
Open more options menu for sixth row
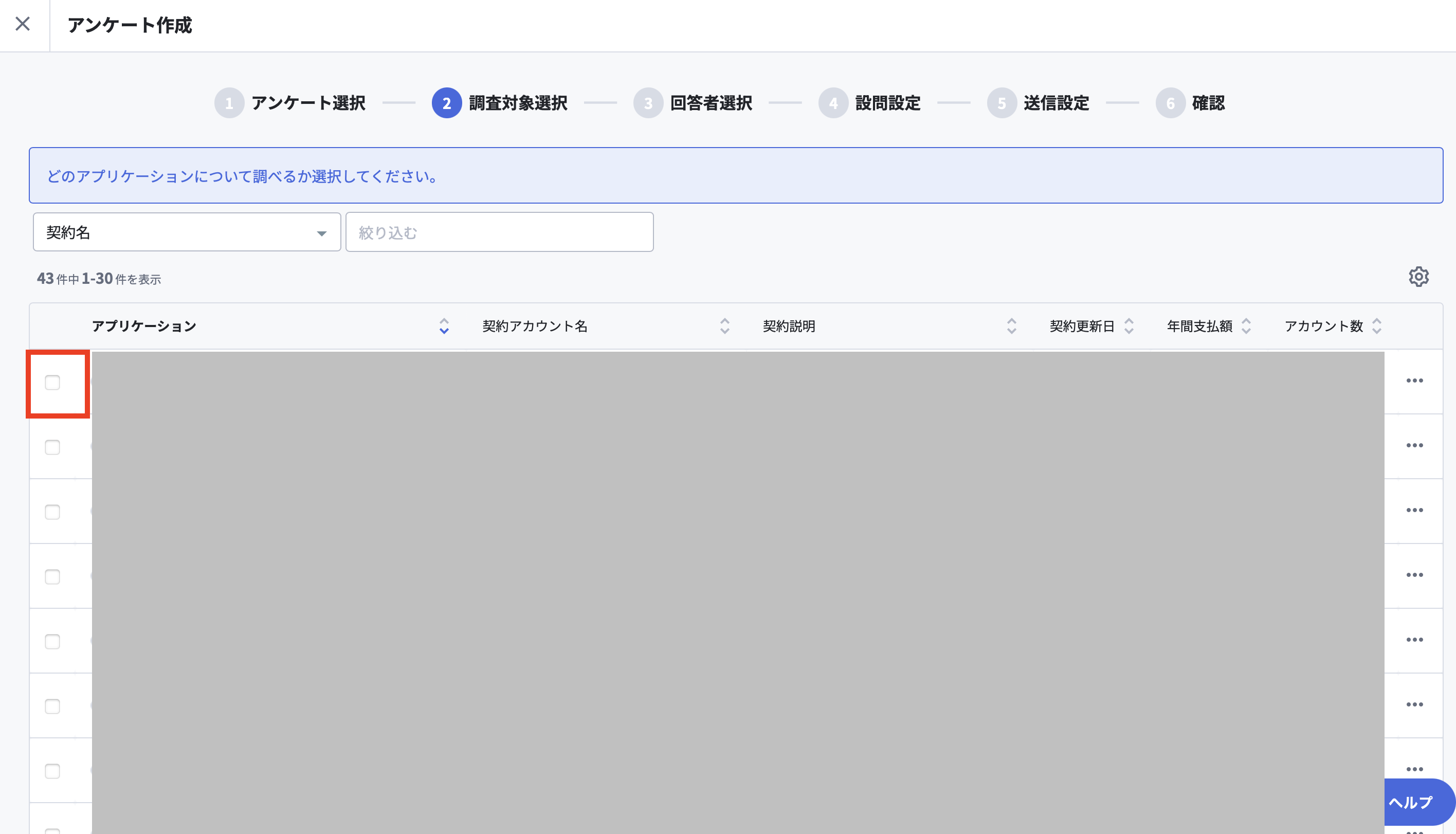(1414, 704)
